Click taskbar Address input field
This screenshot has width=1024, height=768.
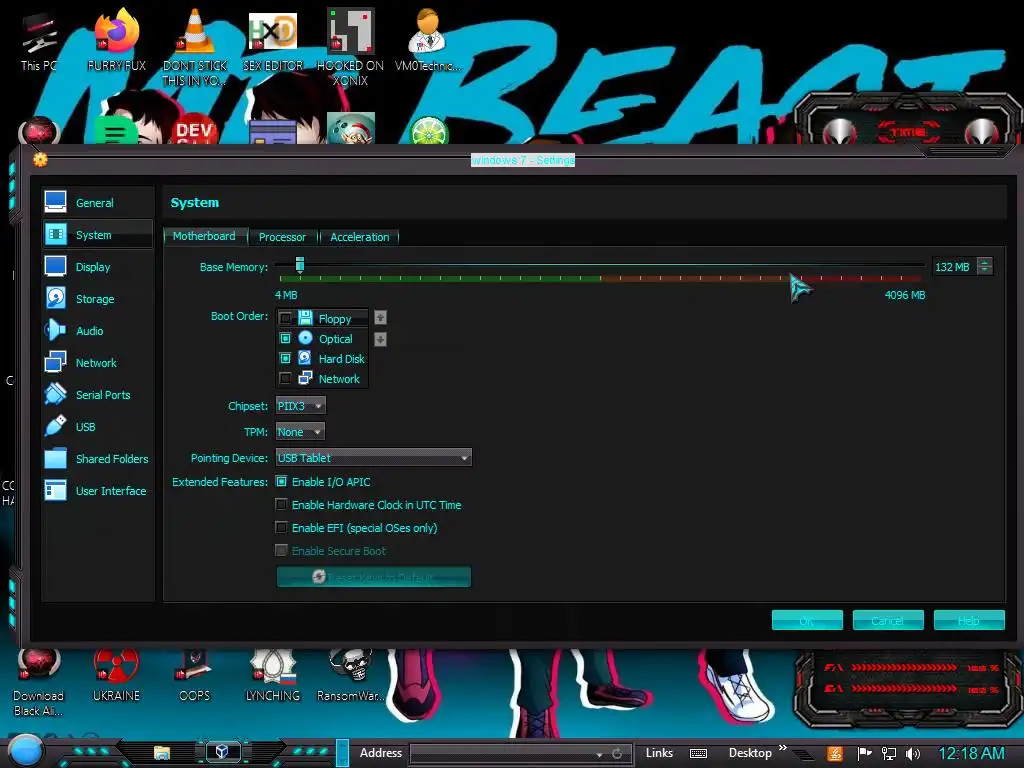(x=503, y=754)
